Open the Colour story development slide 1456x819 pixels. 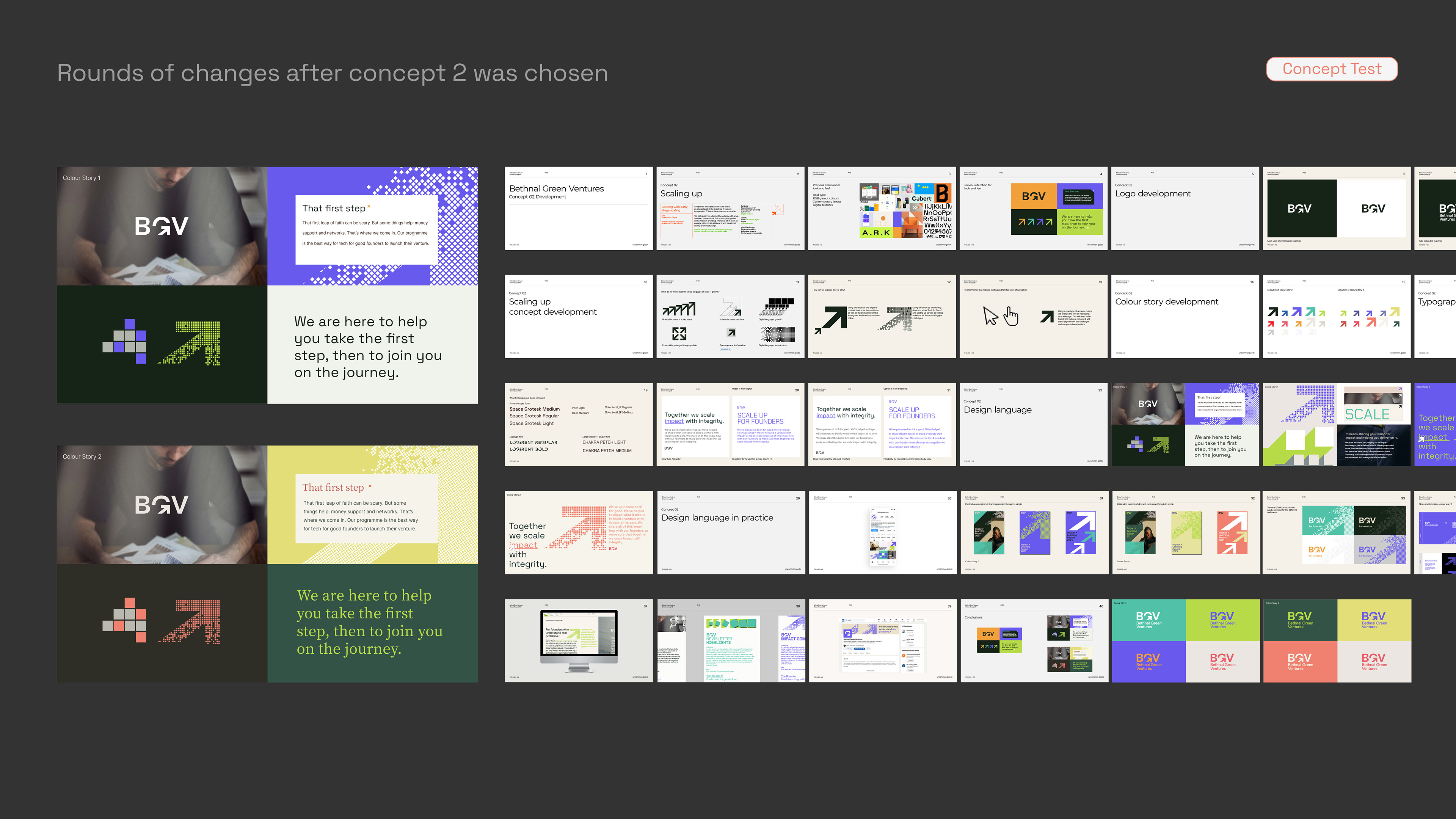pyautogui.click(x=1185, y=317)
